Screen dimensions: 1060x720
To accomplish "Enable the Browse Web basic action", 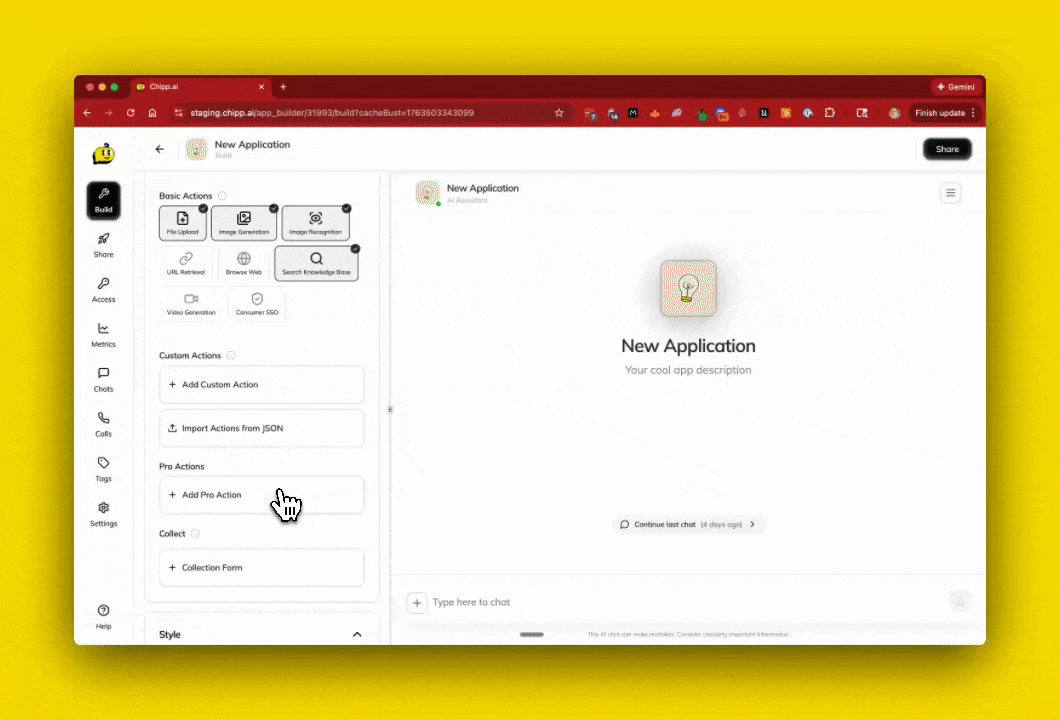I will [244, 264].
